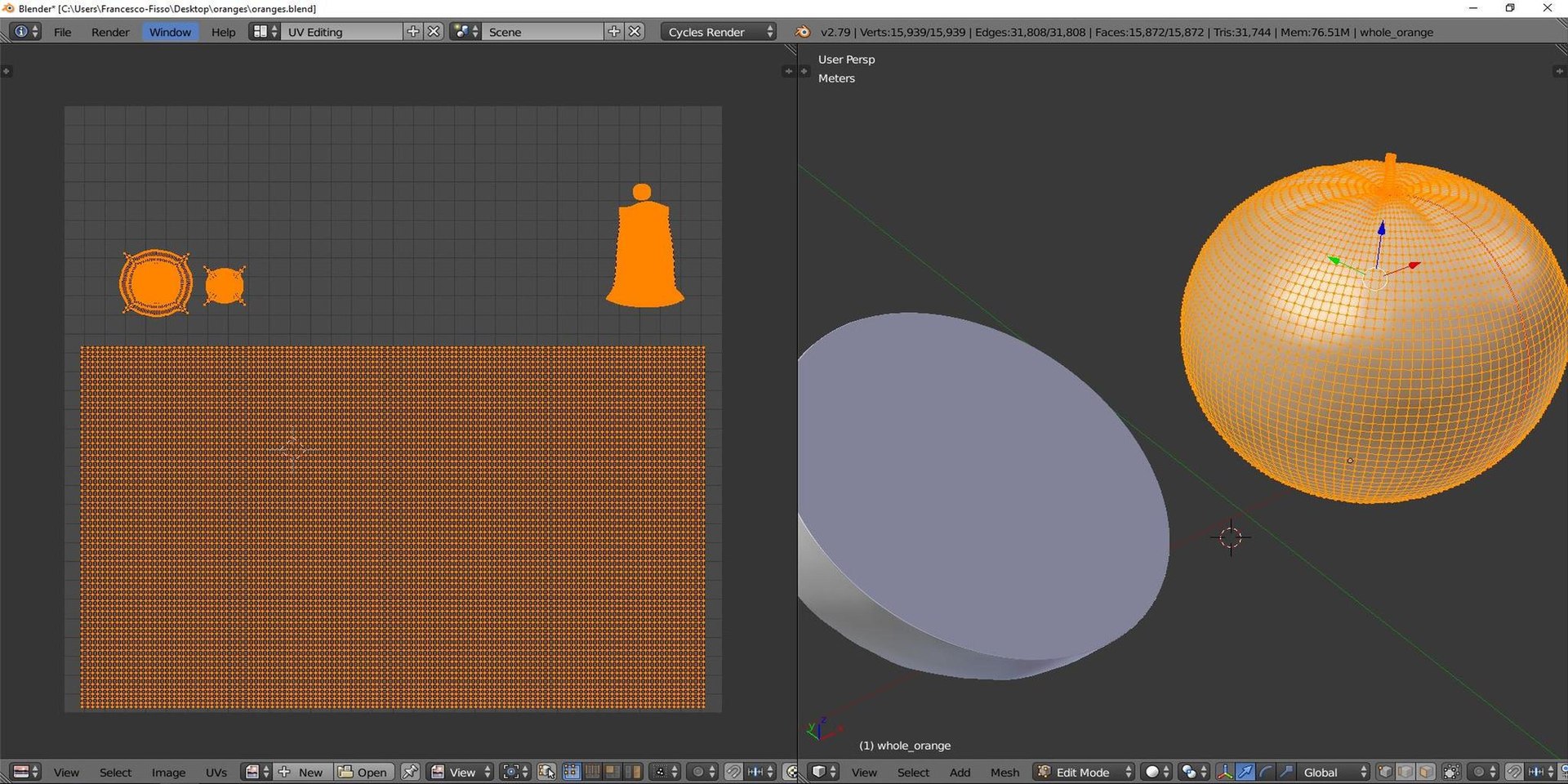Open the Render menu
This screenshot has height=784, width=1568.
(110, 32)
